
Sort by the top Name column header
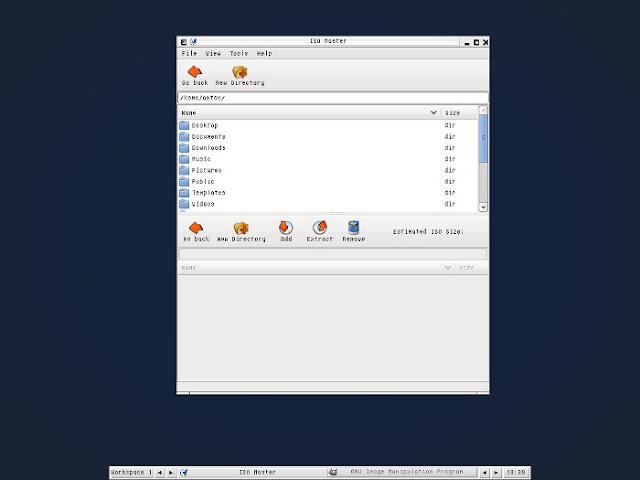[x=310, y=113]
